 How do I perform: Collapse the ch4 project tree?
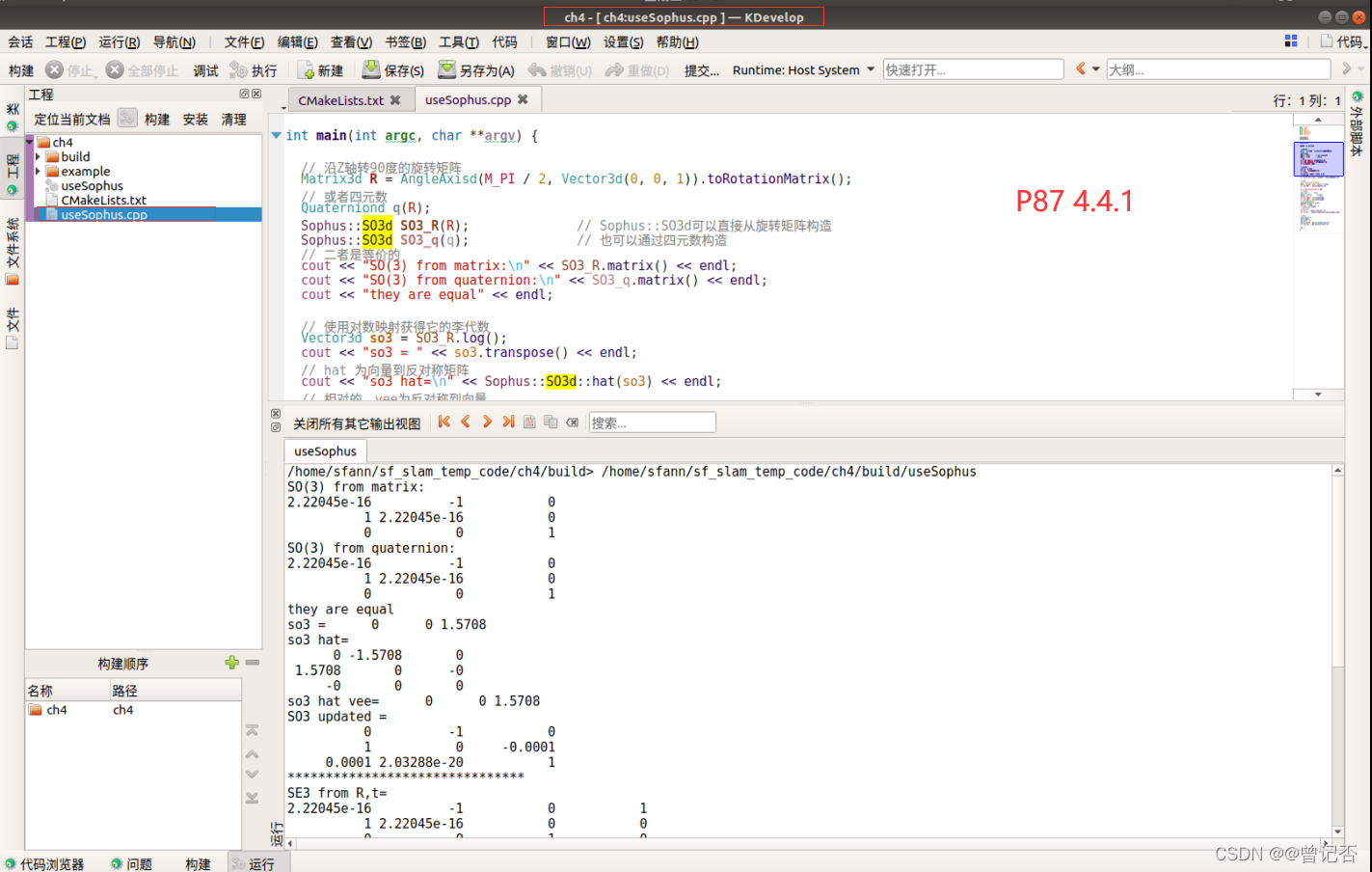pos(32,142)
